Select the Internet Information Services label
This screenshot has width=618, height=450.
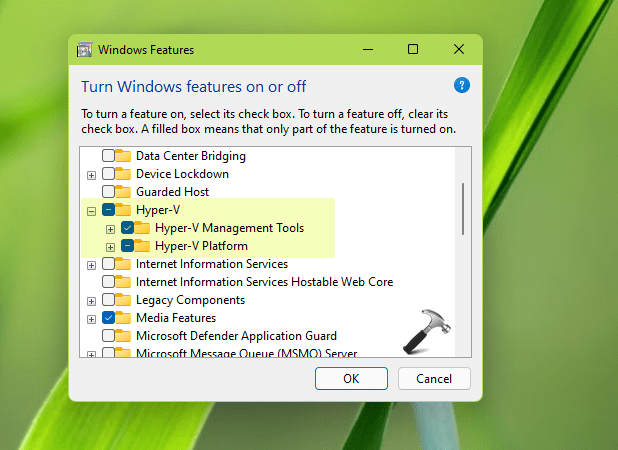click(212, 264)
